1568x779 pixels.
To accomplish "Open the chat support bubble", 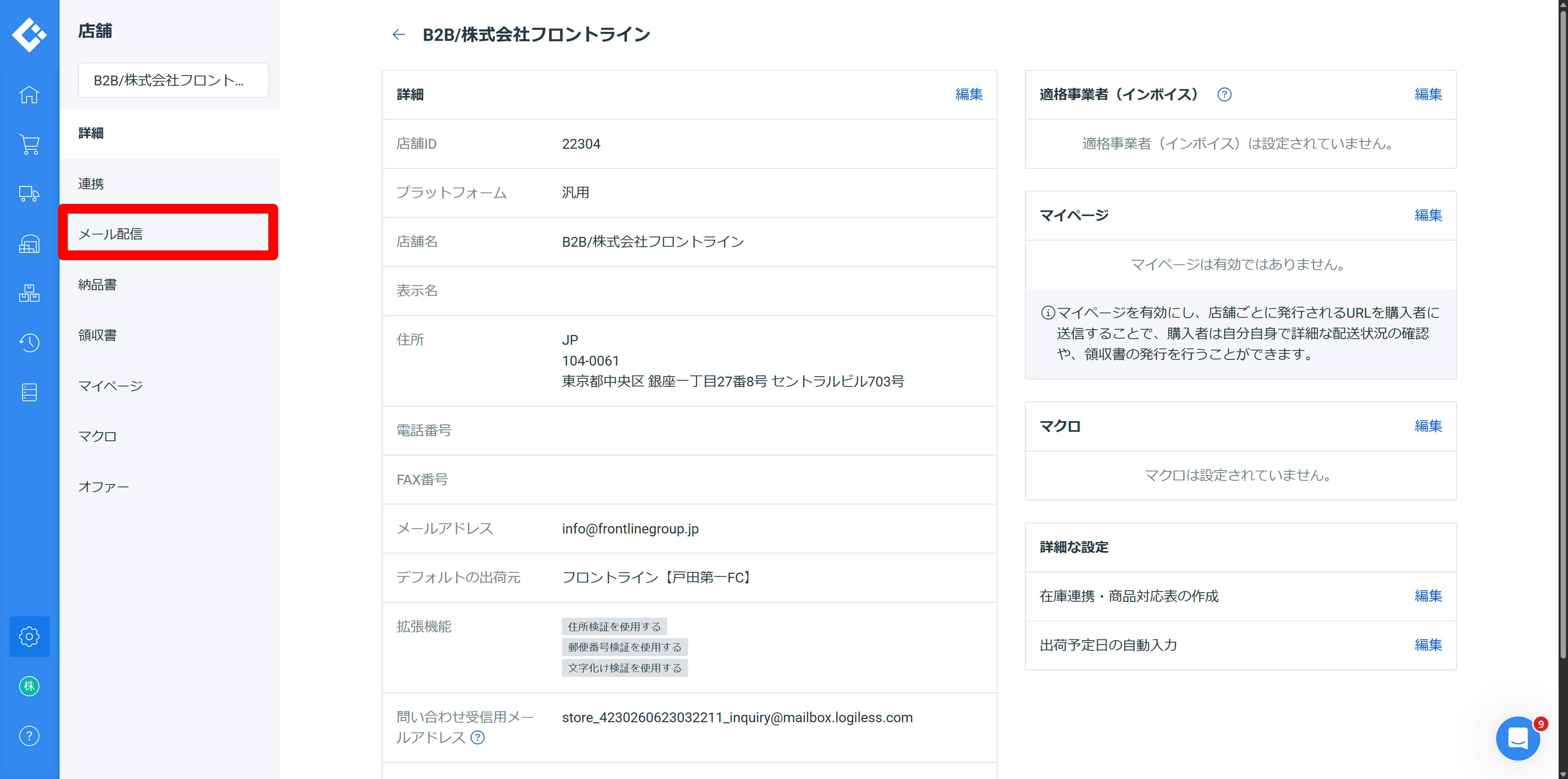I will [x=1517, y=738].
